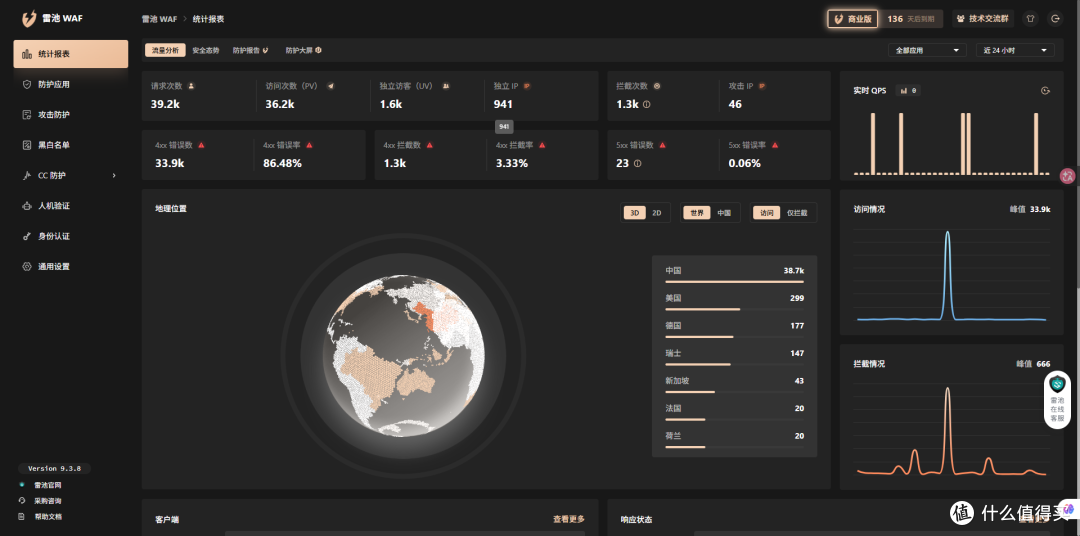Viewport: 1080px width, 536px height.
Task: Click the warning icon beside 4xx 拦截数
Action: tap(429, 145)
